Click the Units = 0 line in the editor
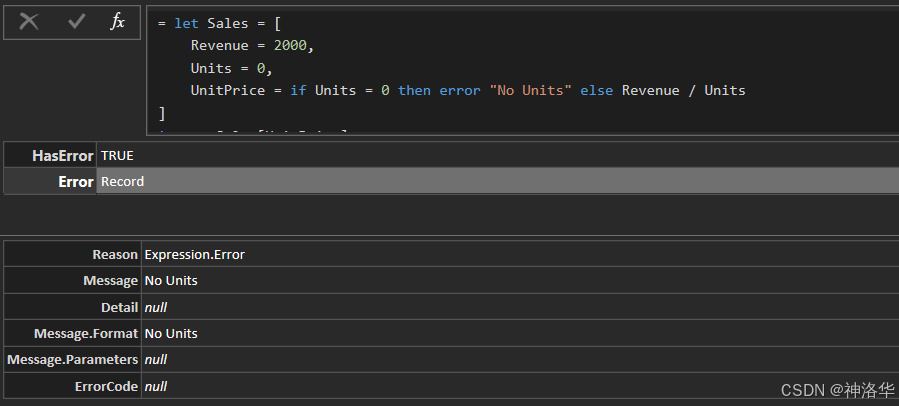This screenshot has height=406, width=899. click(232, 68)
